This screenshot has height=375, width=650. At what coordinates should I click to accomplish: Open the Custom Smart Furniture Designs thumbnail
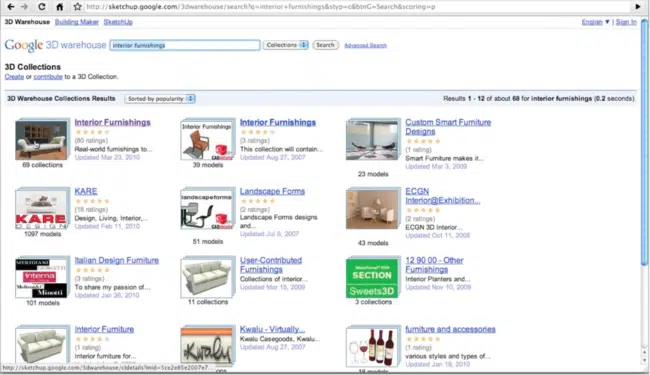point(372,140)
